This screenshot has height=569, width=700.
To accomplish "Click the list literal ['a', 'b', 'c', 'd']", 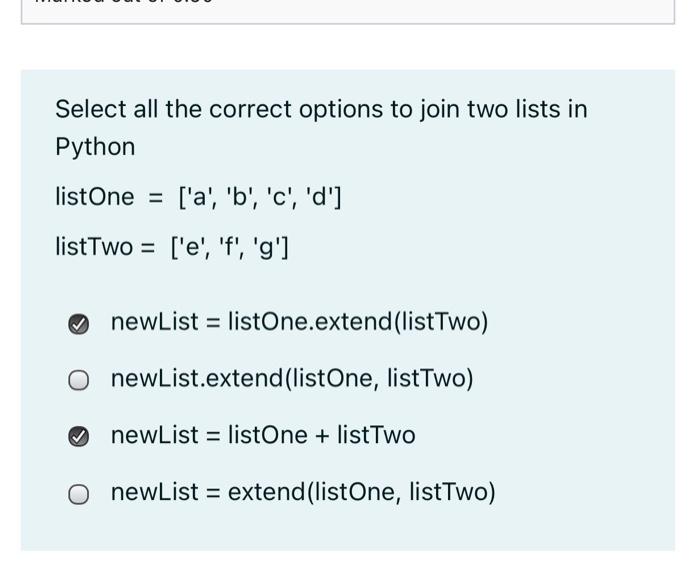I will click(x=259, y=197).
